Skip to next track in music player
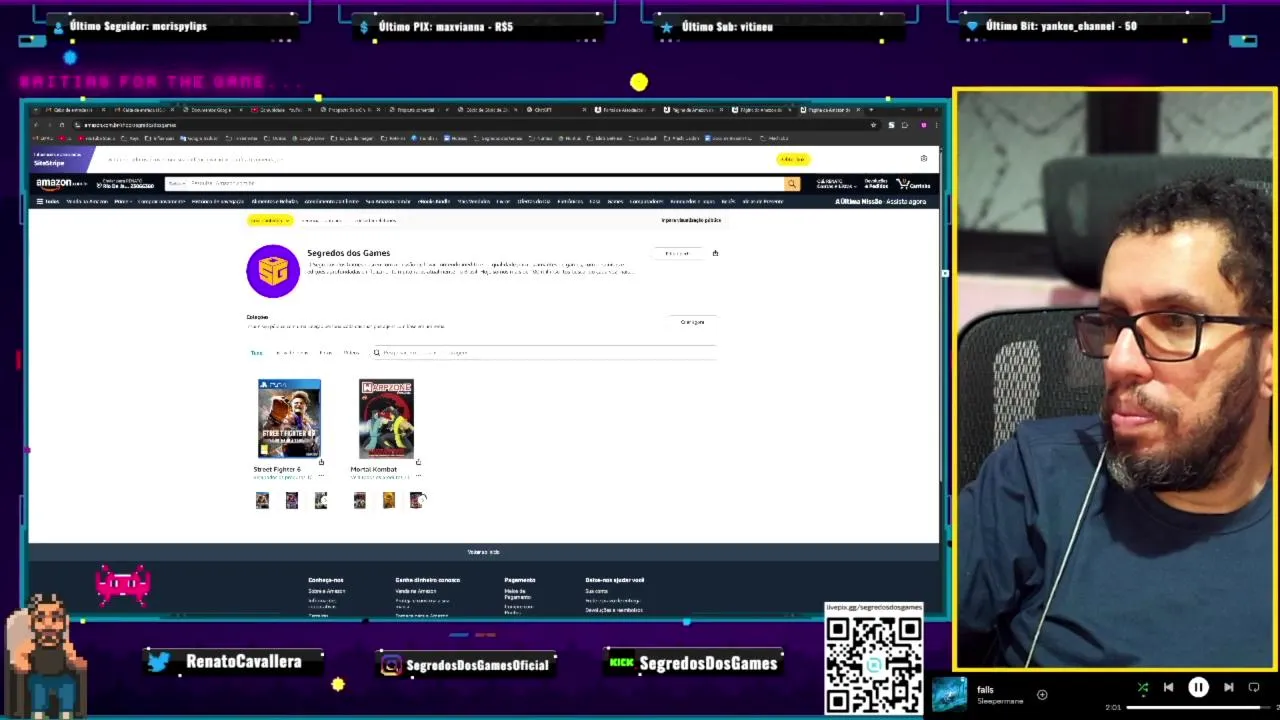The image size is (1280, 720). point(1228,687)
